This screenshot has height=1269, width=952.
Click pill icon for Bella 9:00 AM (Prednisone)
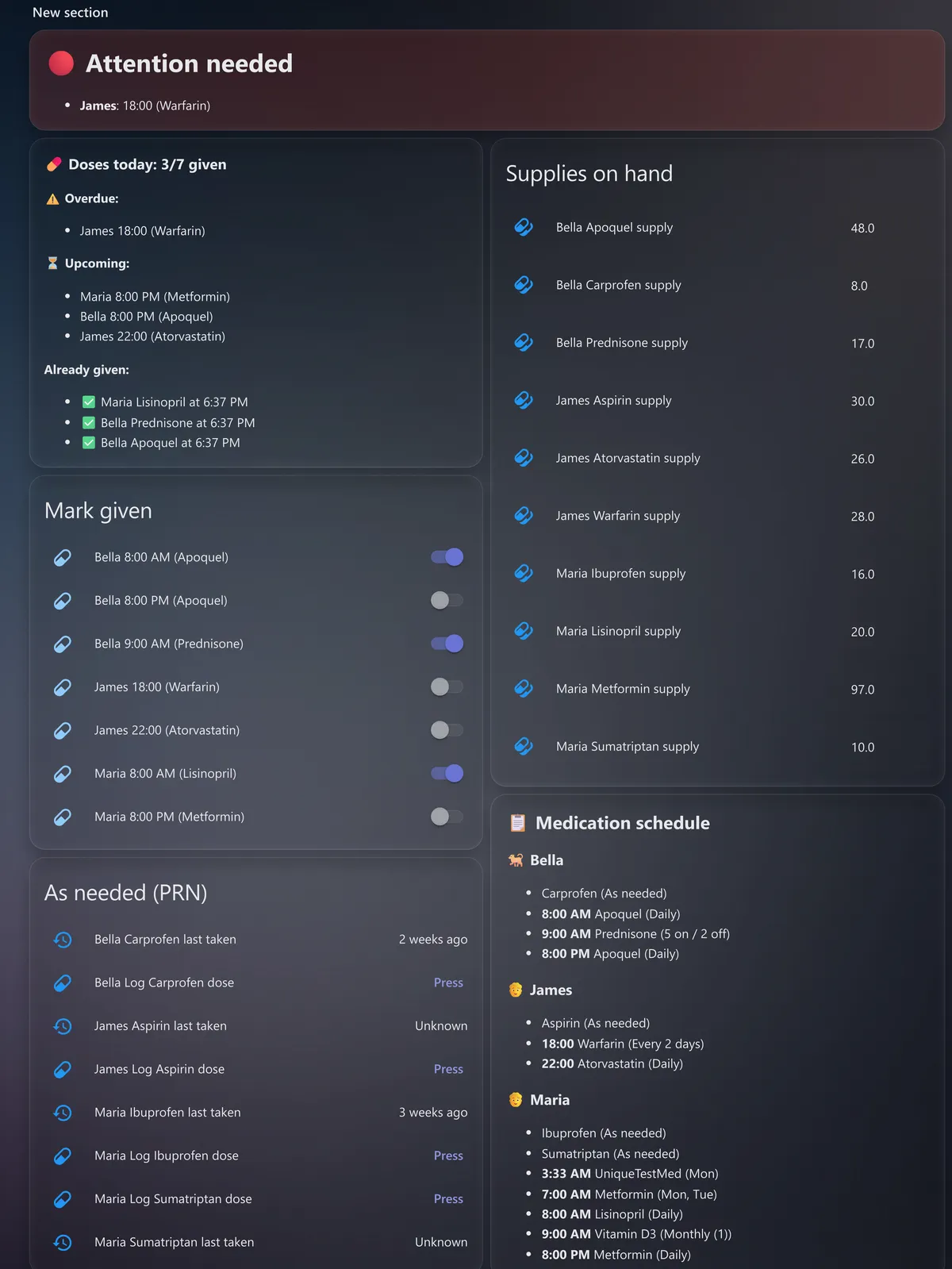[63, 644]
